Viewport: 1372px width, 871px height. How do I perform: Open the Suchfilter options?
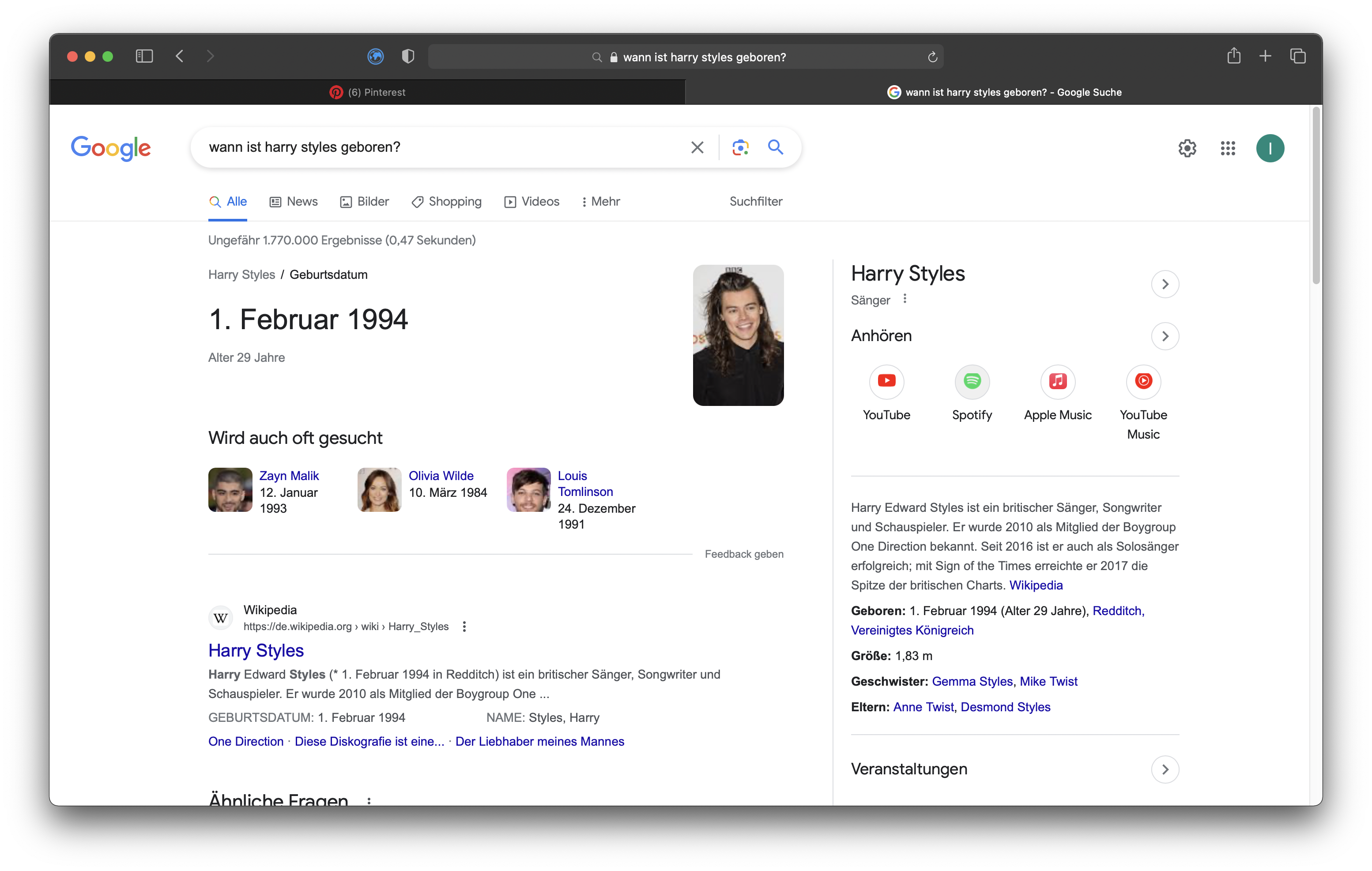click(755, 202)
